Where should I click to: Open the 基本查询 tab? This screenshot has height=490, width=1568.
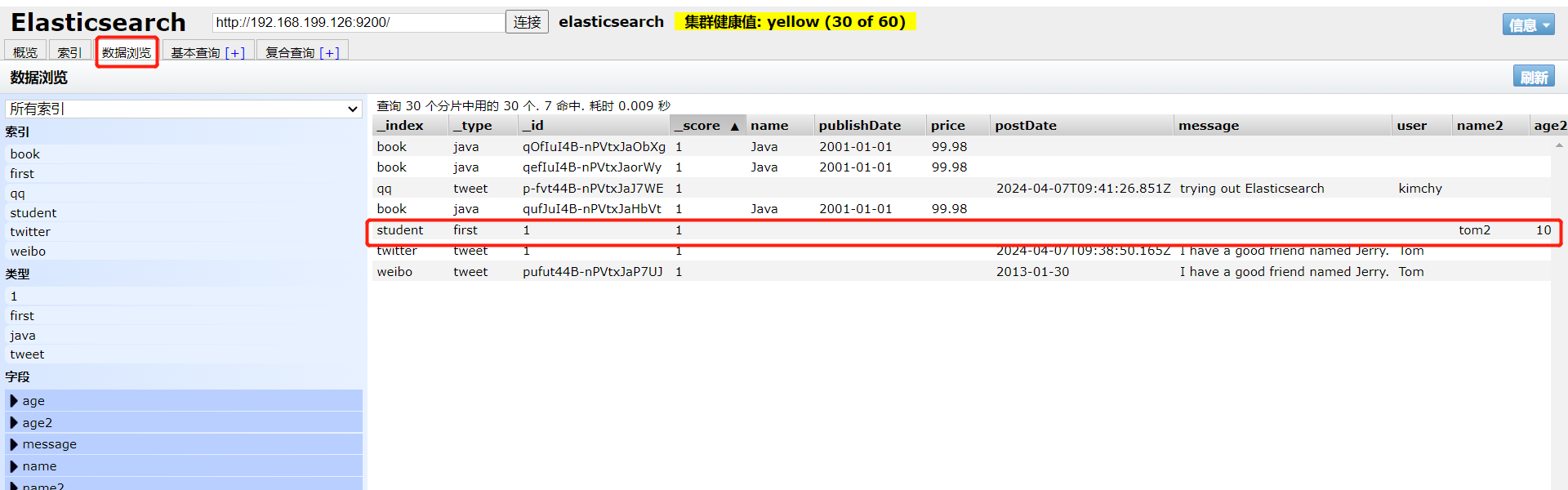(195, 52)
